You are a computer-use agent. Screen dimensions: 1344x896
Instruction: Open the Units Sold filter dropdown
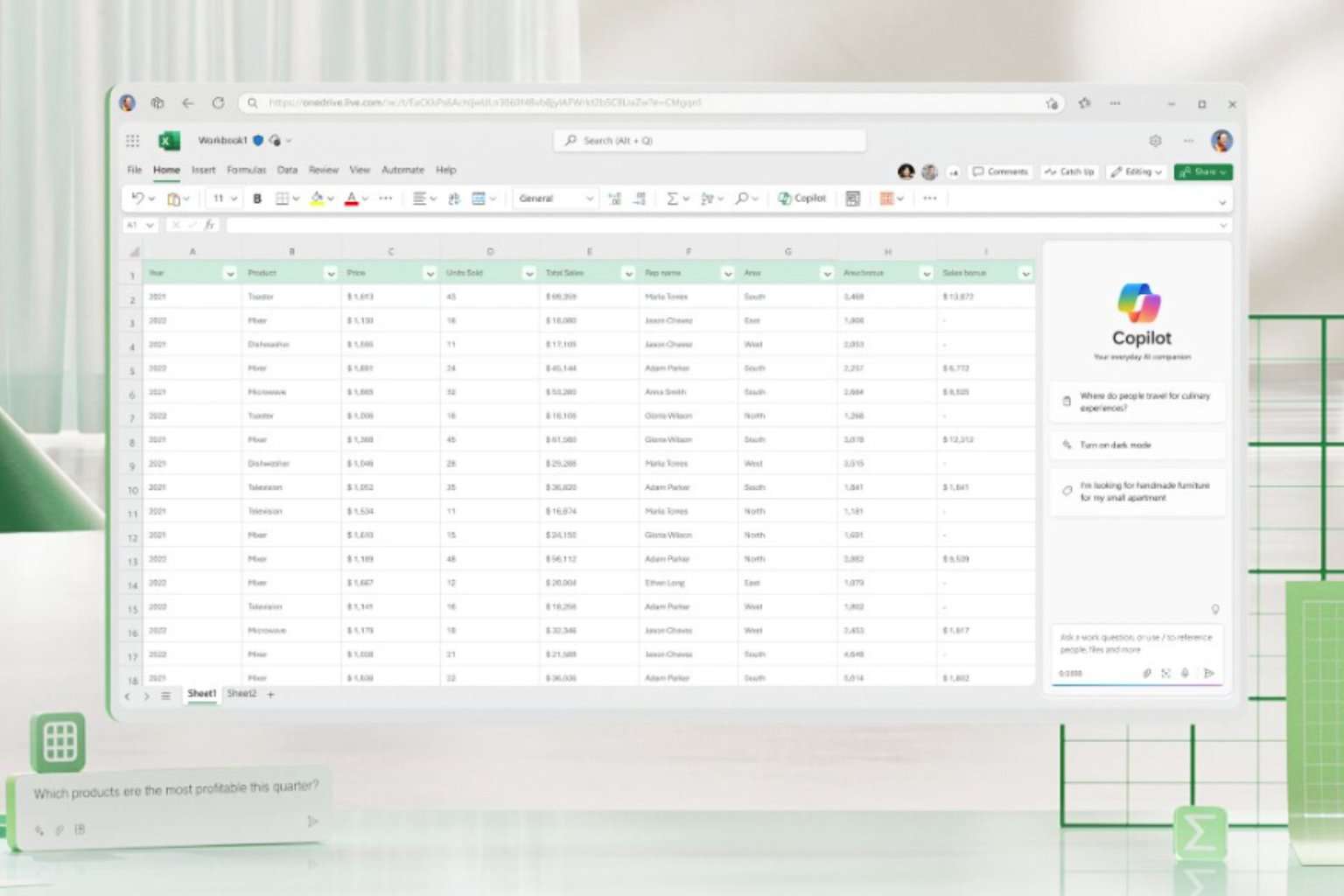click(529, 274)
